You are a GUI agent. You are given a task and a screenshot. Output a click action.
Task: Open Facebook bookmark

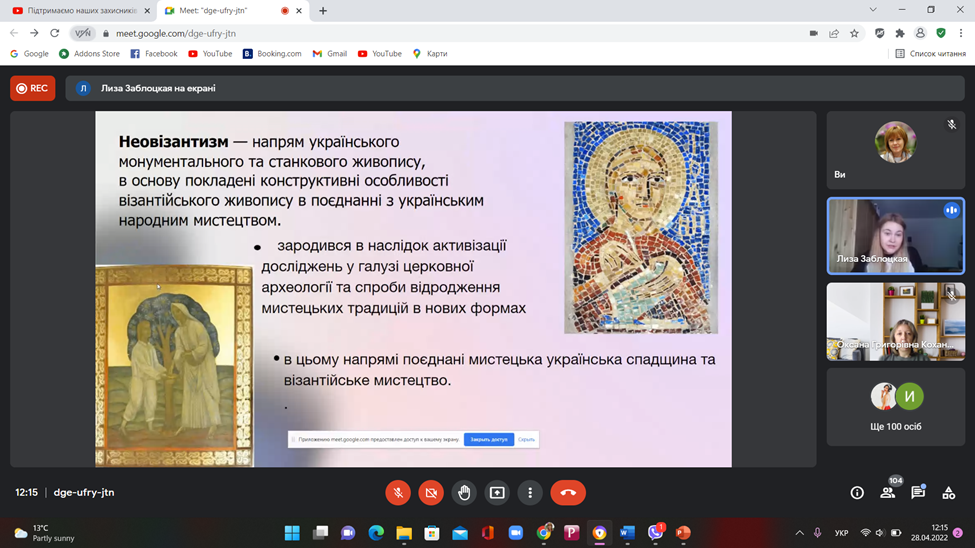pyautogui.click(x=154, y=53)
